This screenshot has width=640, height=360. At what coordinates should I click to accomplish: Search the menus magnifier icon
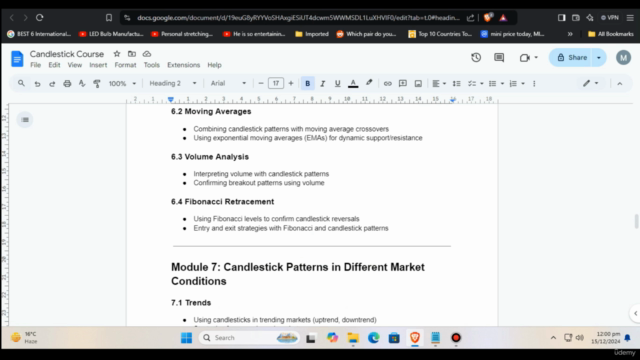coord(21,83)
